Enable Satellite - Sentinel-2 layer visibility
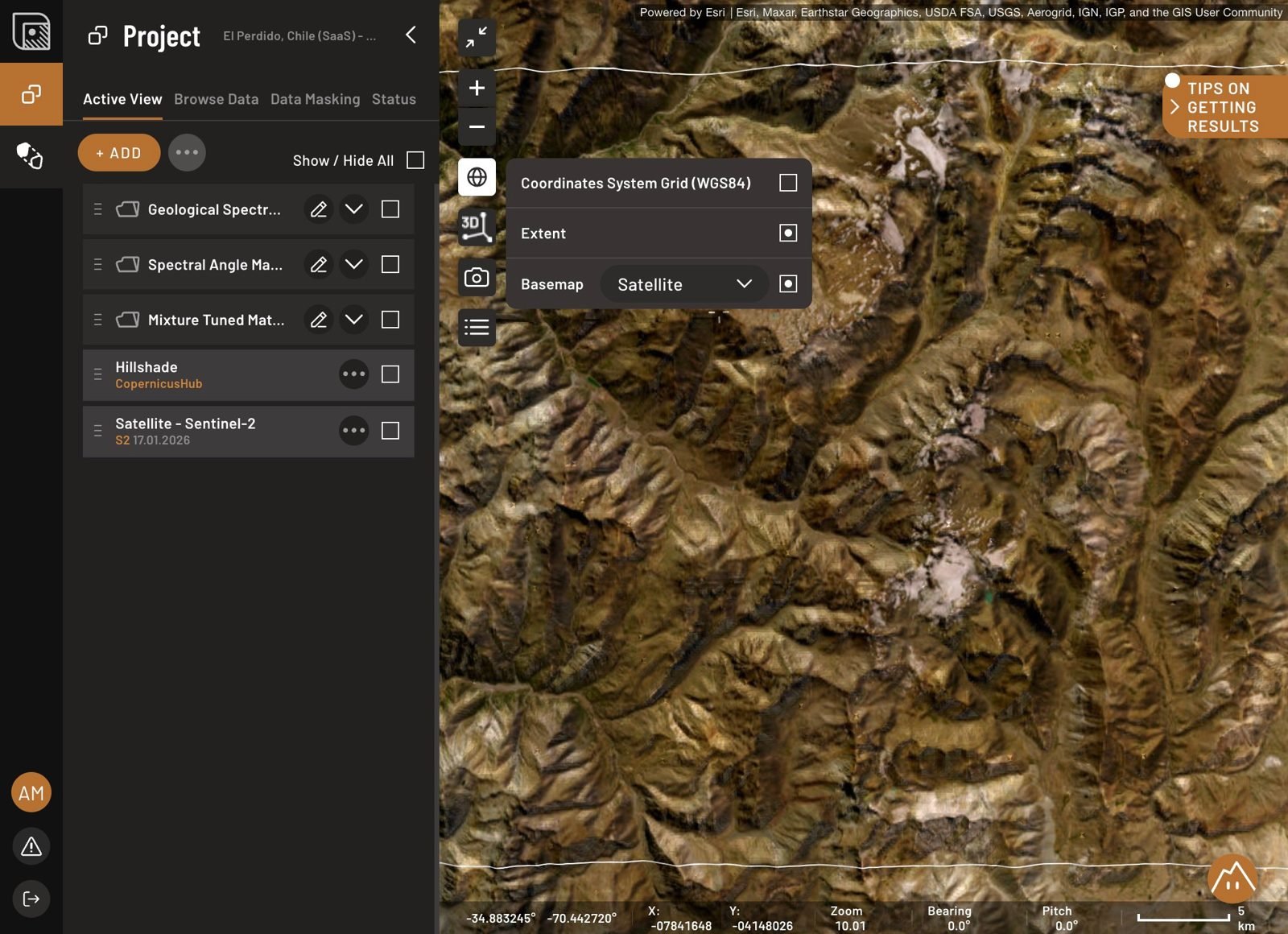 (x=390, y=431)
